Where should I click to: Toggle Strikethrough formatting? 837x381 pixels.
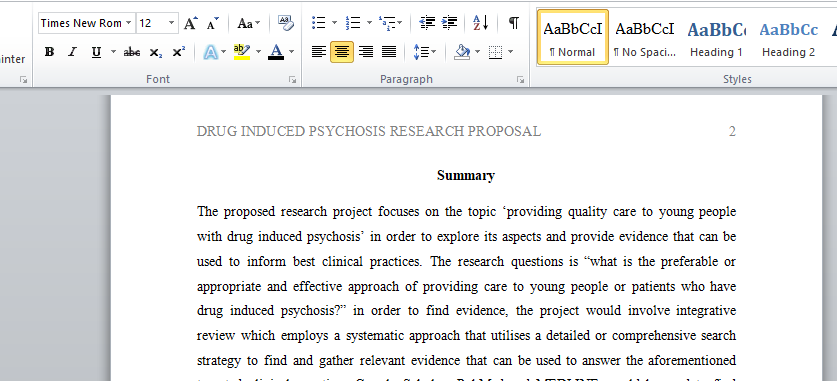coord(132,52)
